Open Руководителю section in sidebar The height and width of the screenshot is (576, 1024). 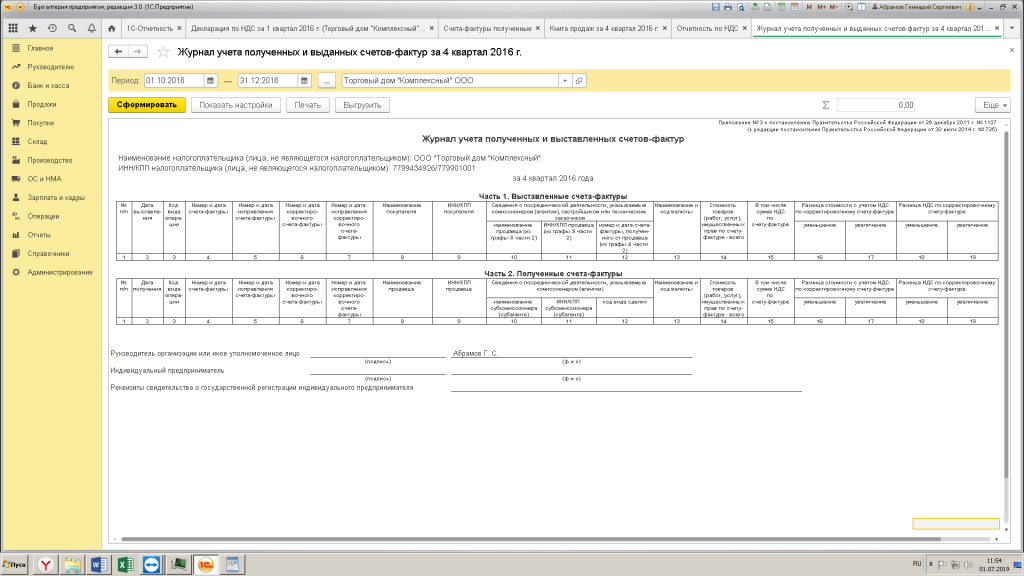point(51,67)
